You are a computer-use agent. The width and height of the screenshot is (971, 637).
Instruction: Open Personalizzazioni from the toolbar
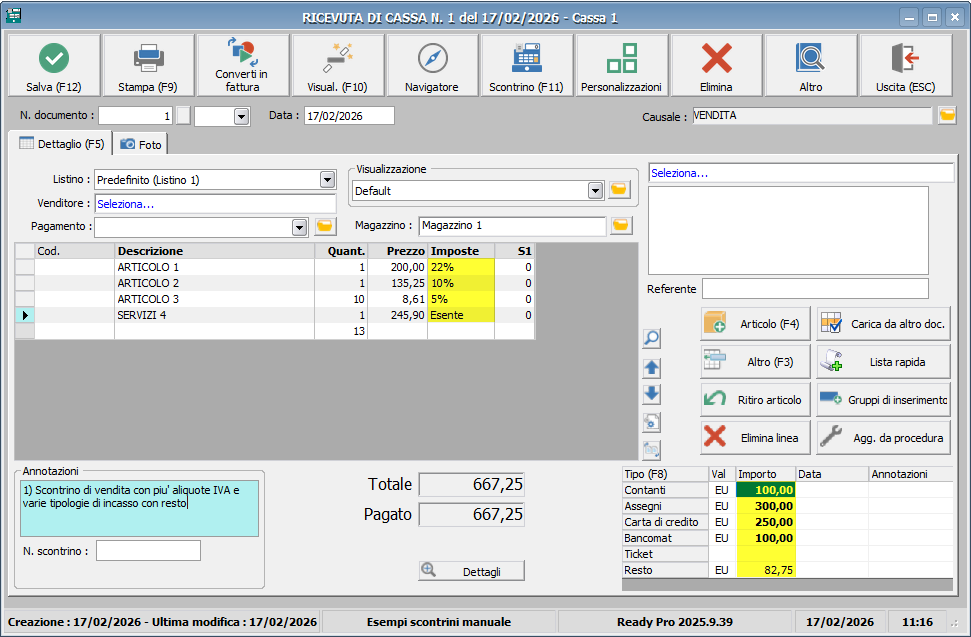coord(621,59)
